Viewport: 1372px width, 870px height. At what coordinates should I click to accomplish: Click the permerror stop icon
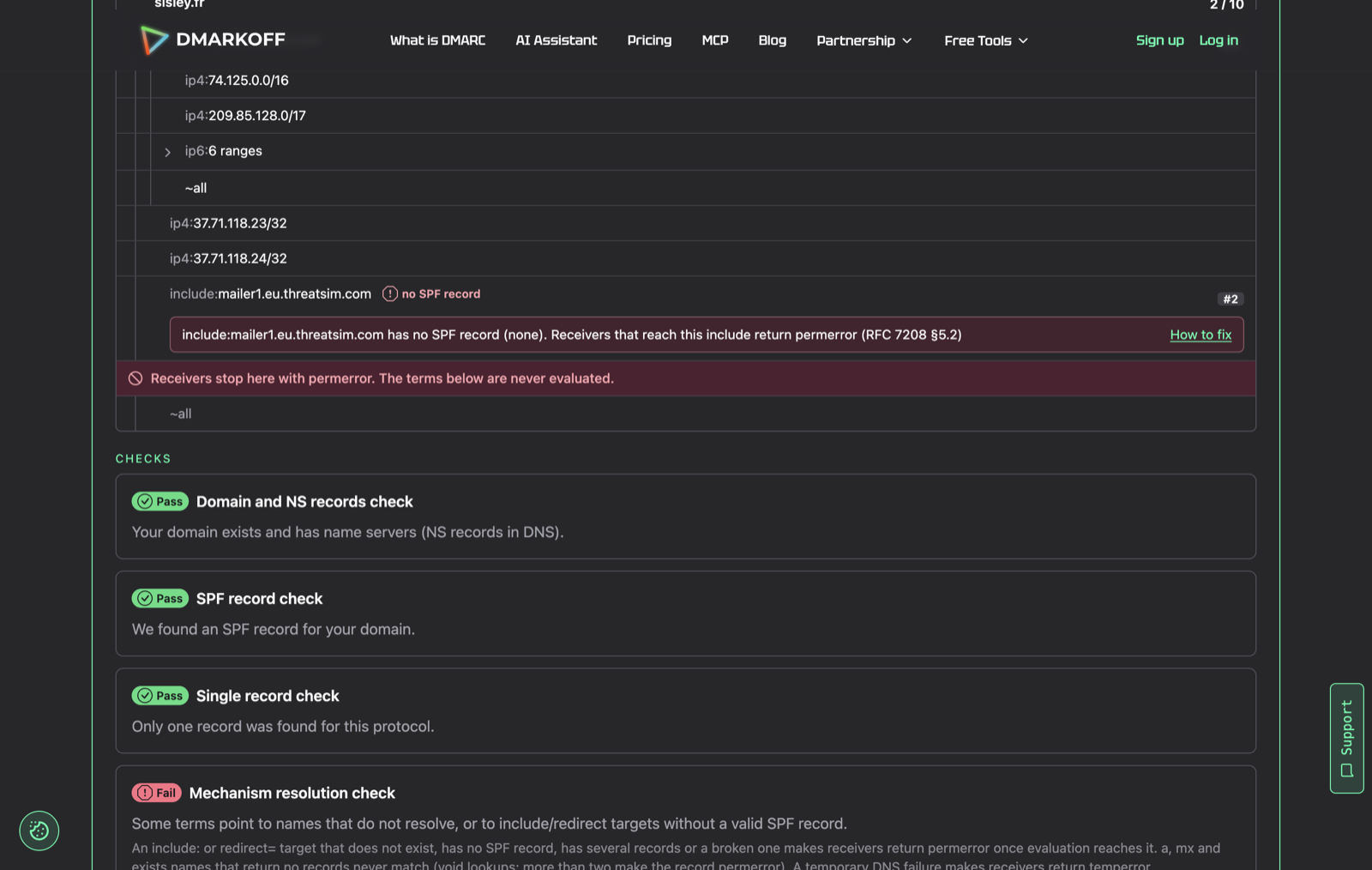point(135,378)
